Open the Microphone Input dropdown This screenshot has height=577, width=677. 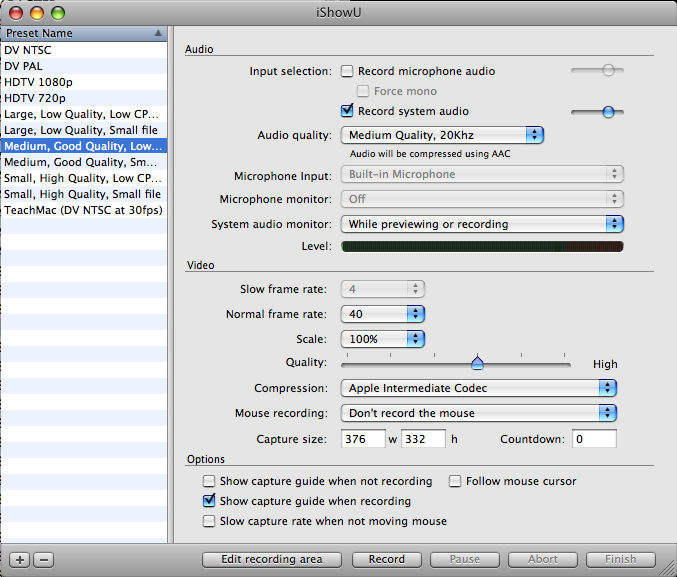[482, 174]
